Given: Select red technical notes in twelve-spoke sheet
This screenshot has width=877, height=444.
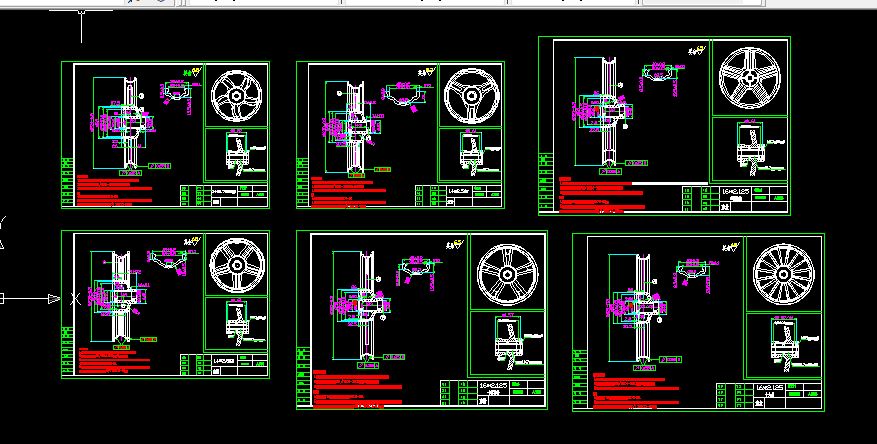Looking at the screenshot, I should [x=635, y=391].
